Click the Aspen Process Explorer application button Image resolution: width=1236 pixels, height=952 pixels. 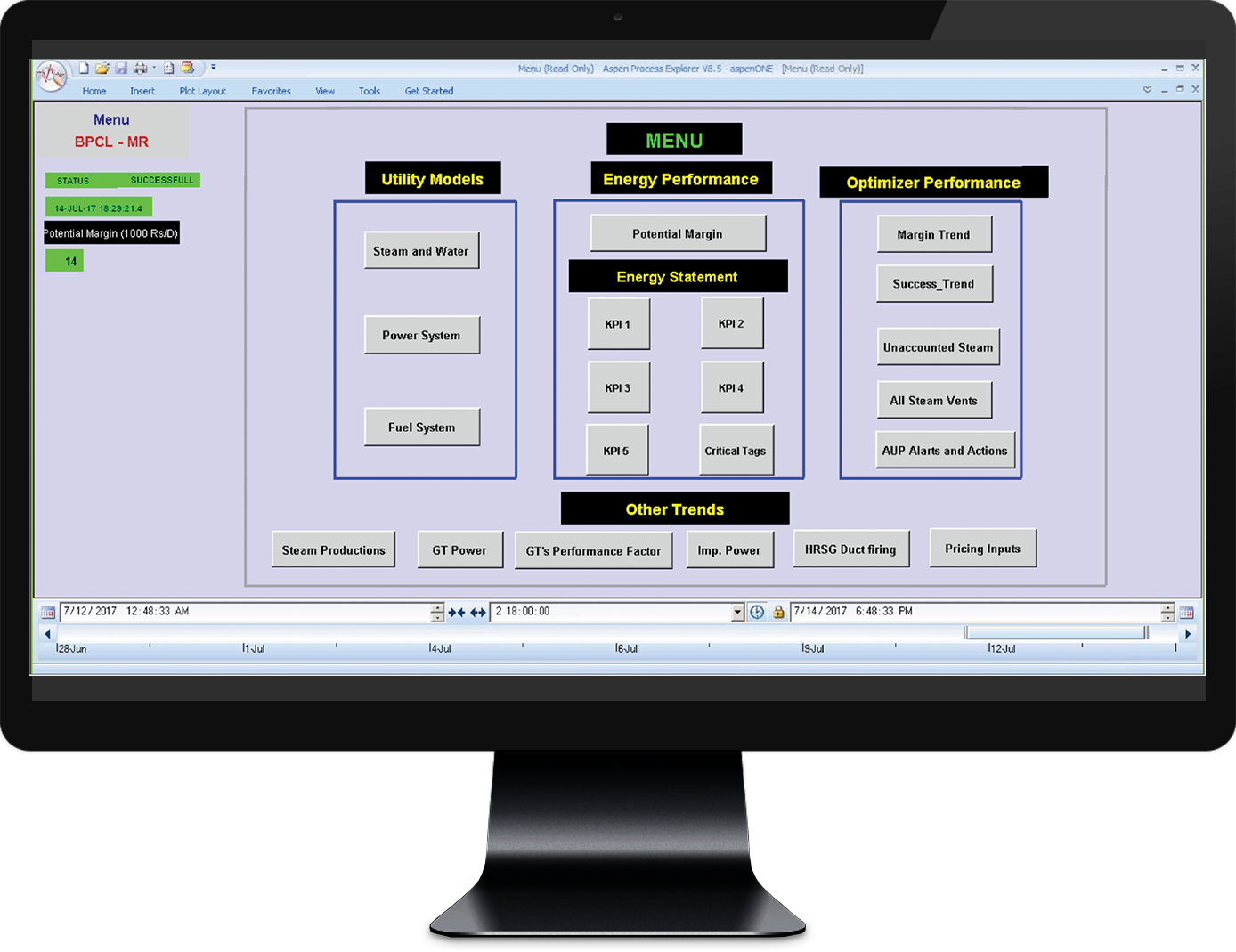point(52,77)
